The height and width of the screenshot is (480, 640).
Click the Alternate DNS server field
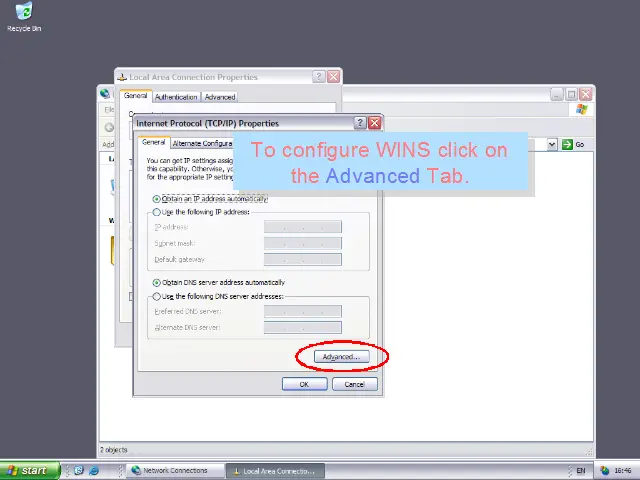coord(303,327)
